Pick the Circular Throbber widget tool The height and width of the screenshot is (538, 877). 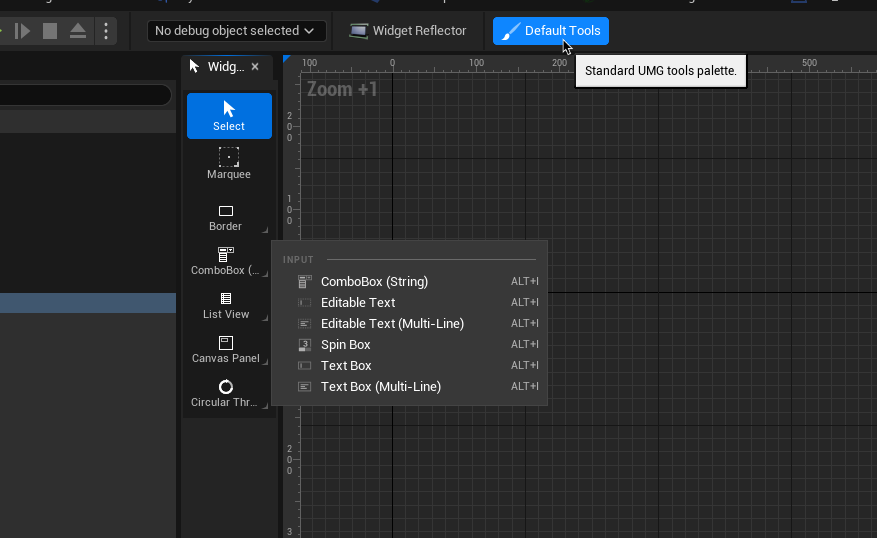pos(225,394)
